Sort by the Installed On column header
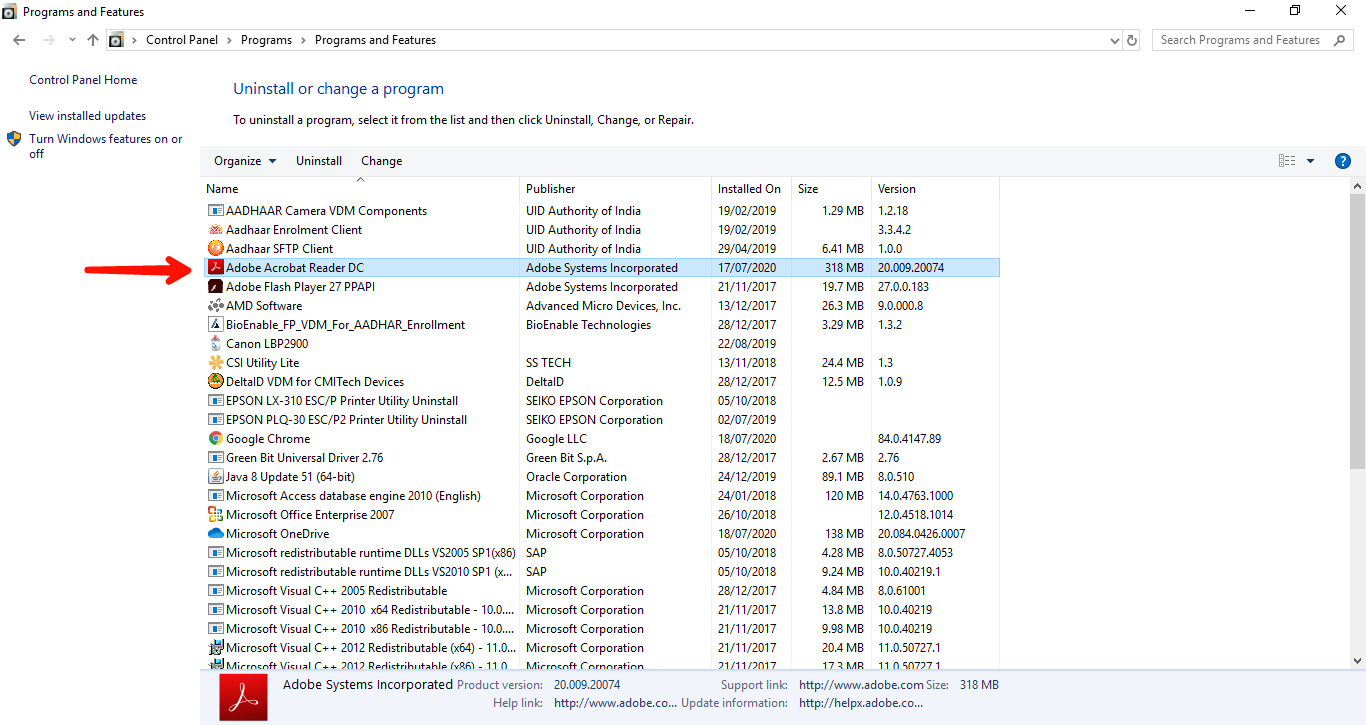 [x=750, y=189]
